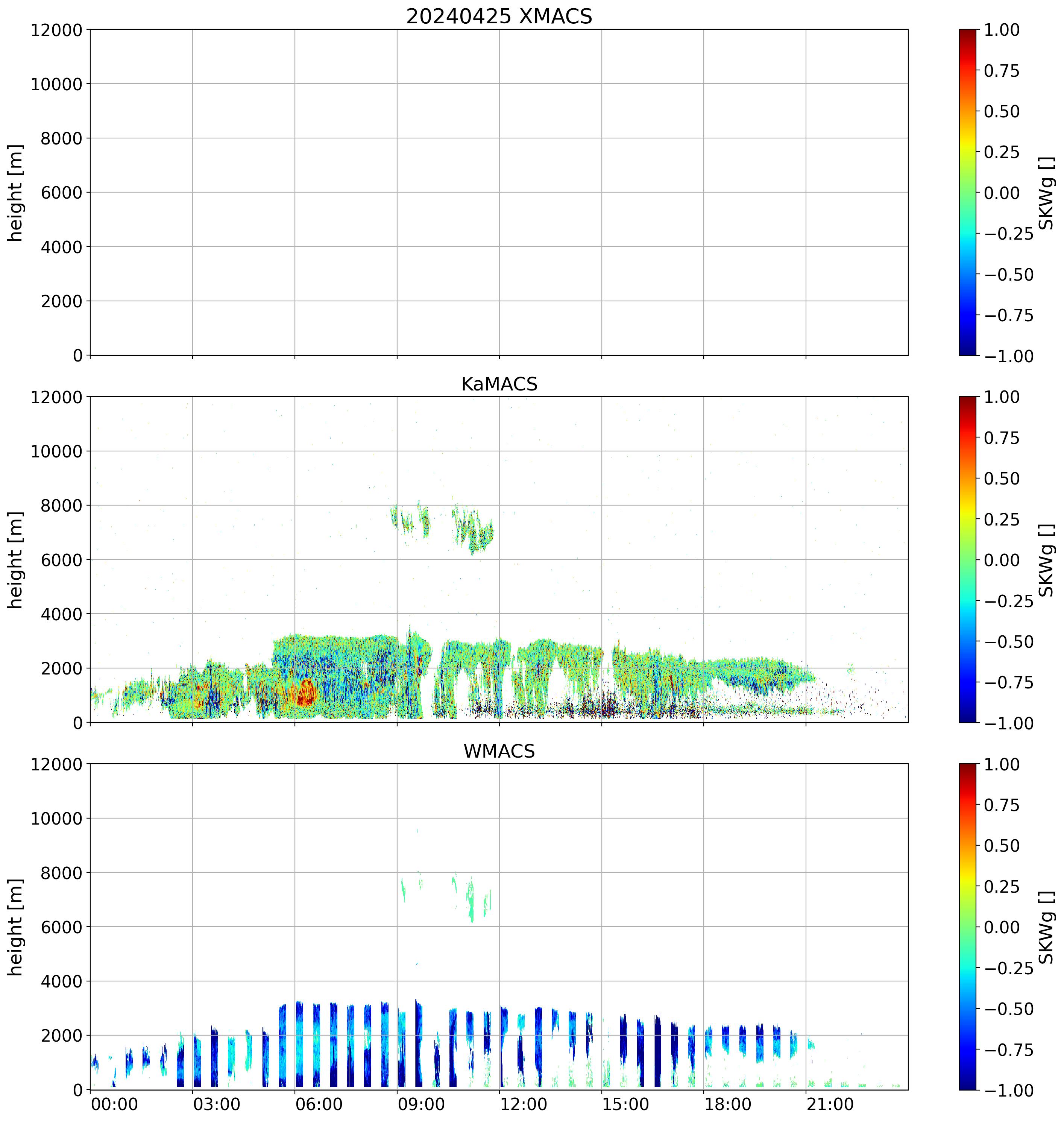Click the 21:00 time axis label
1064x1121 pixels.
pos(830,1104)
